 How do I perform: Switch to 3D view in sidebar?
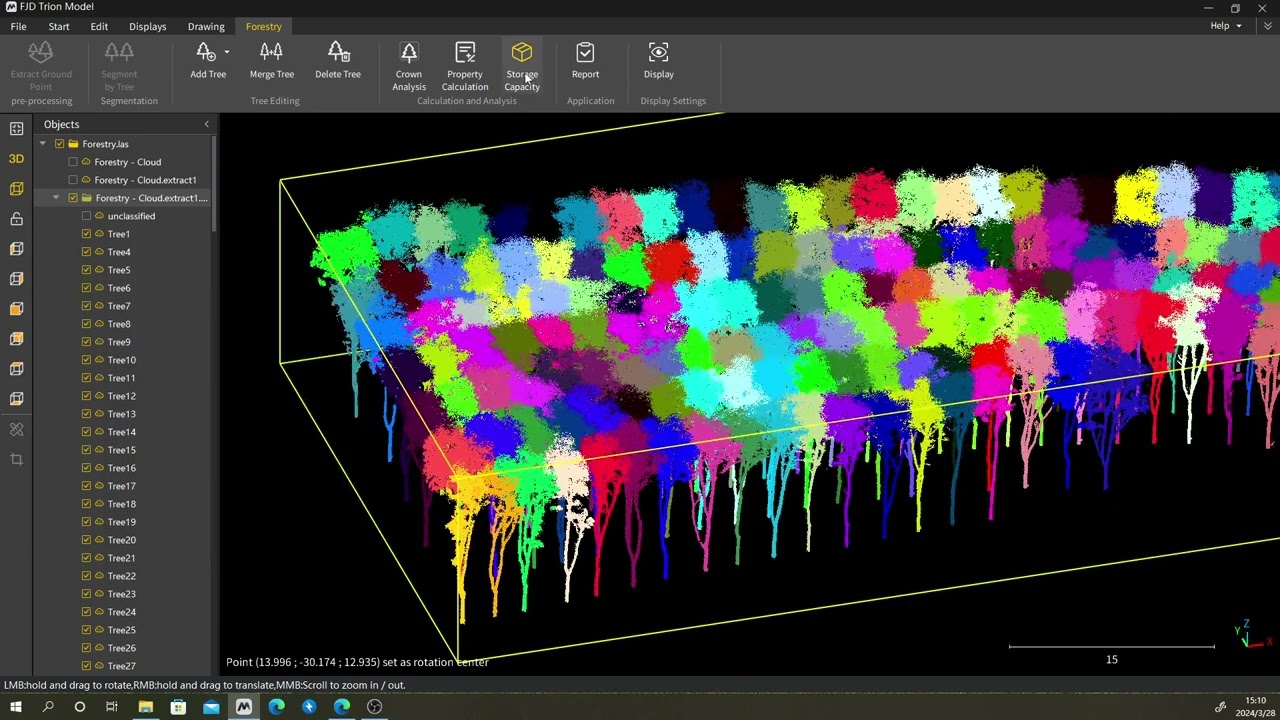coord(16,158)
